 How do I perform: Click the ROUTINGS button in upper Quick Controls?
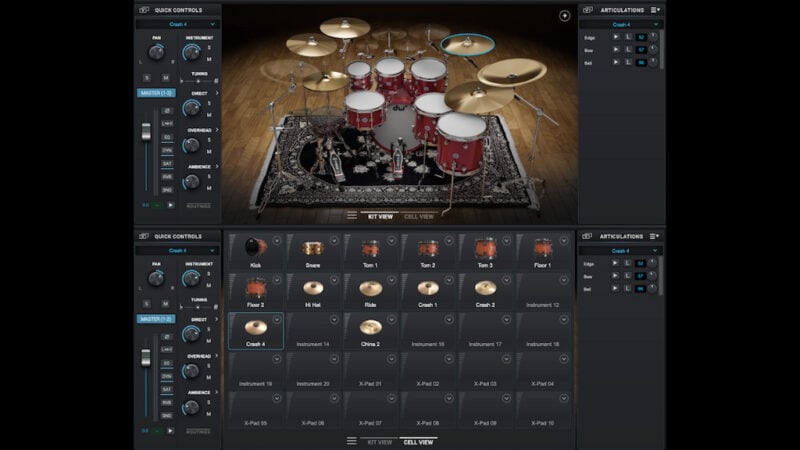[x=198, y=206]
